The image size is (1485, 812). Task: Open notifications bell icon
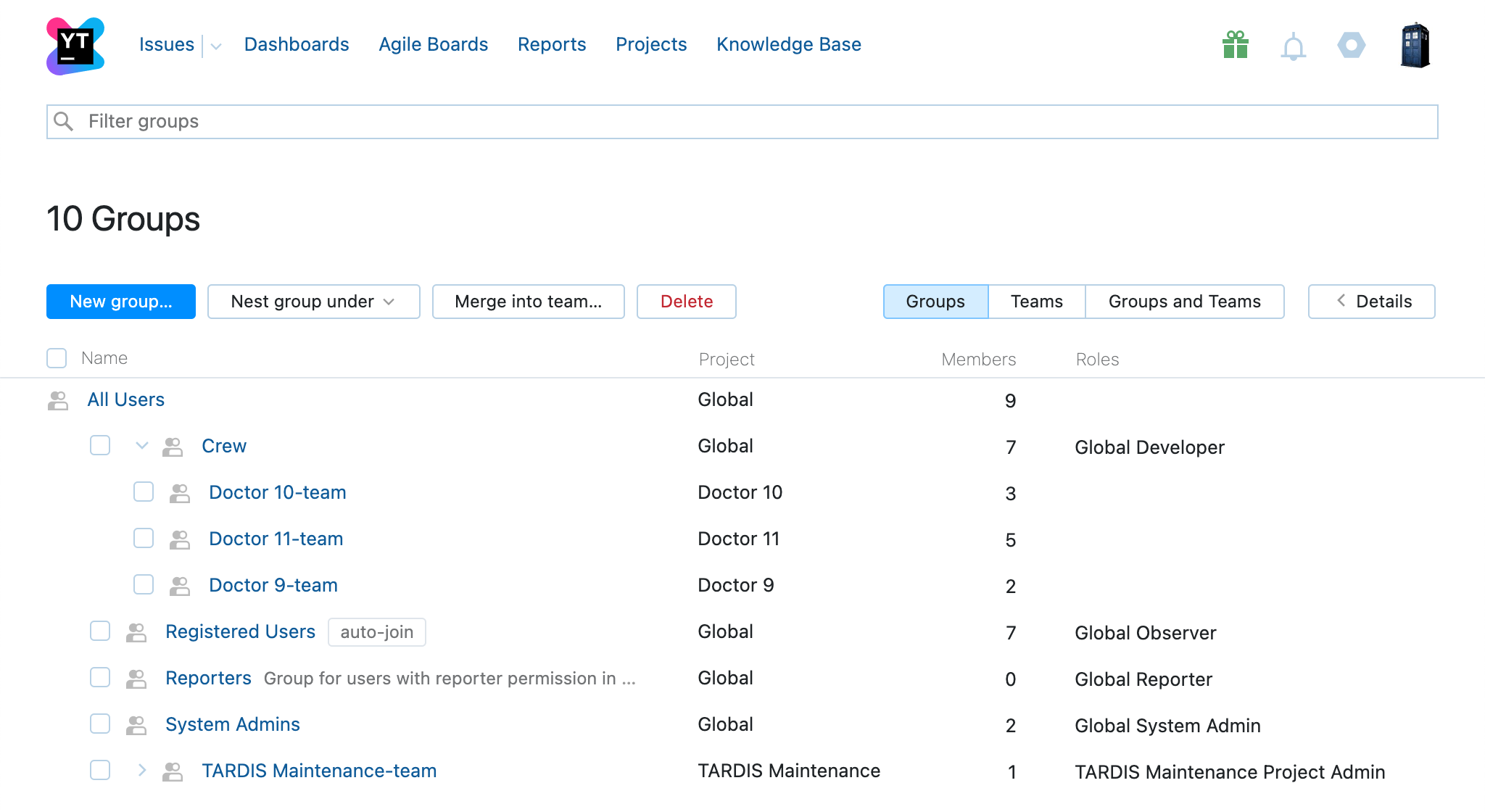pos(1293,48)
